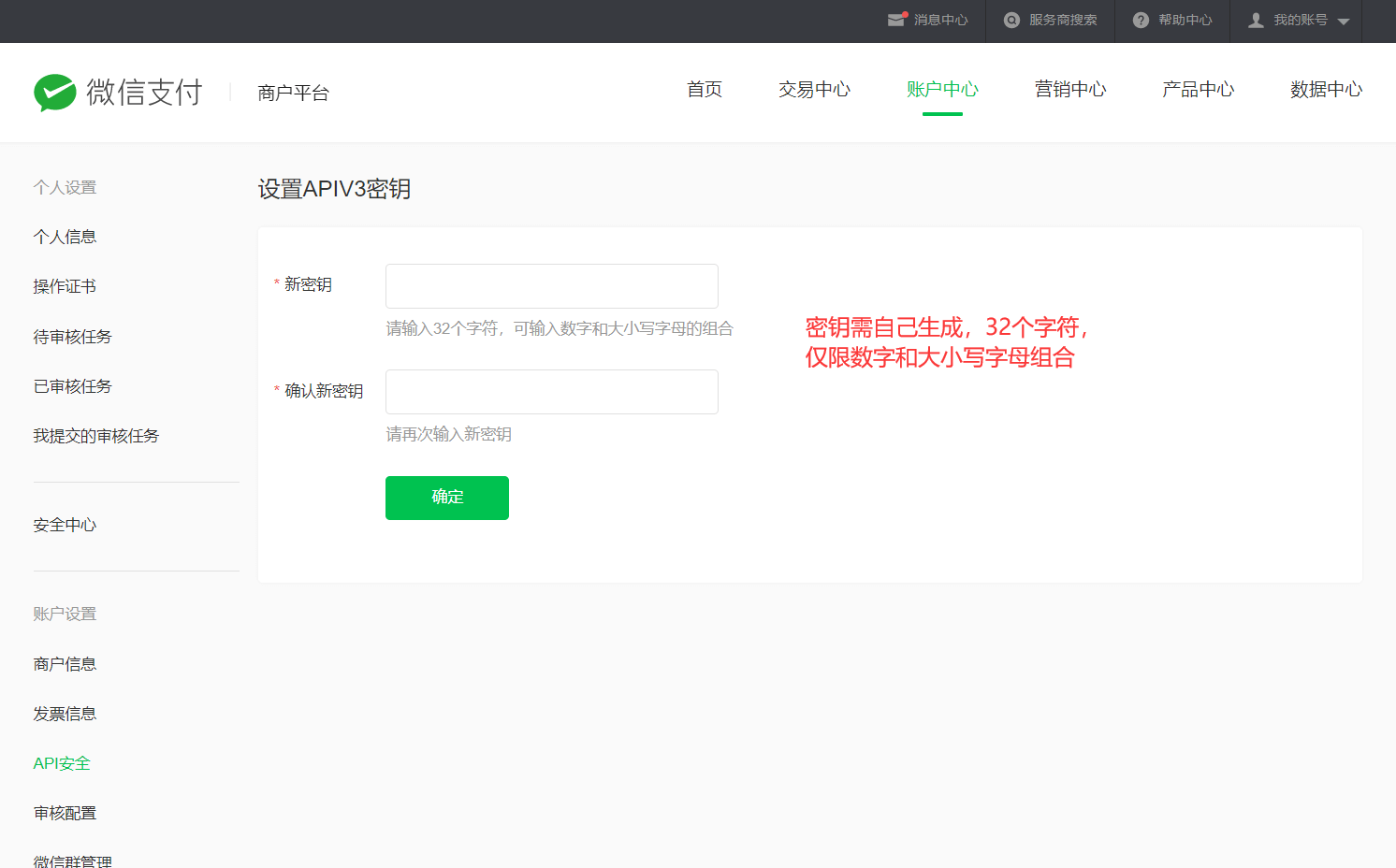Switch to the 首页 tab

pyautogui.click(x=705, y=90)
